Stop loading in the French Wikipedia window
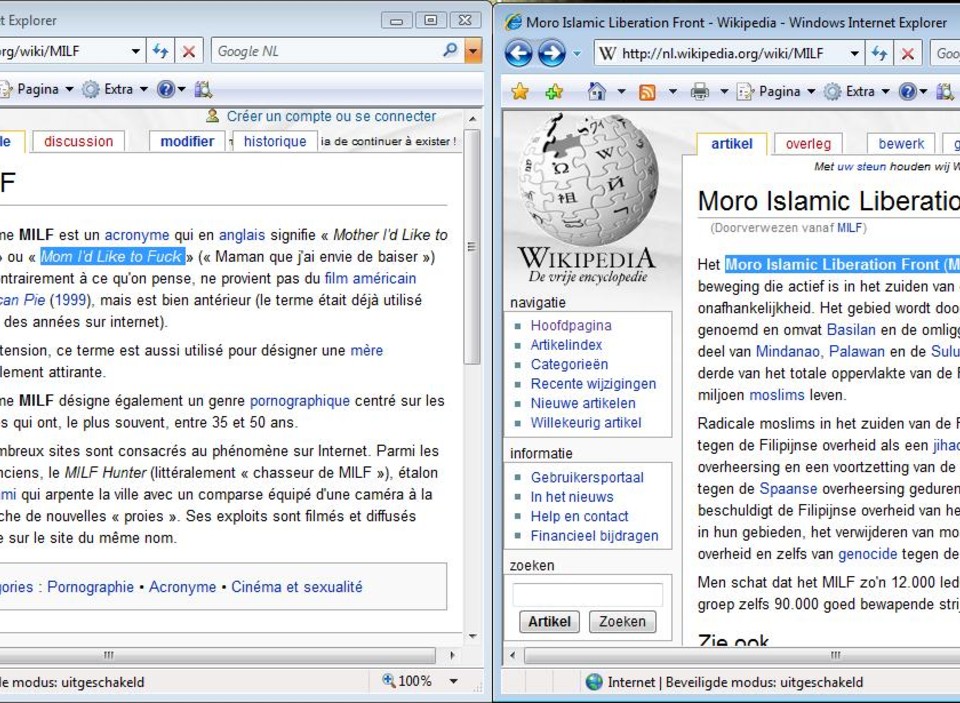960x703 pixels. point(189,51)
